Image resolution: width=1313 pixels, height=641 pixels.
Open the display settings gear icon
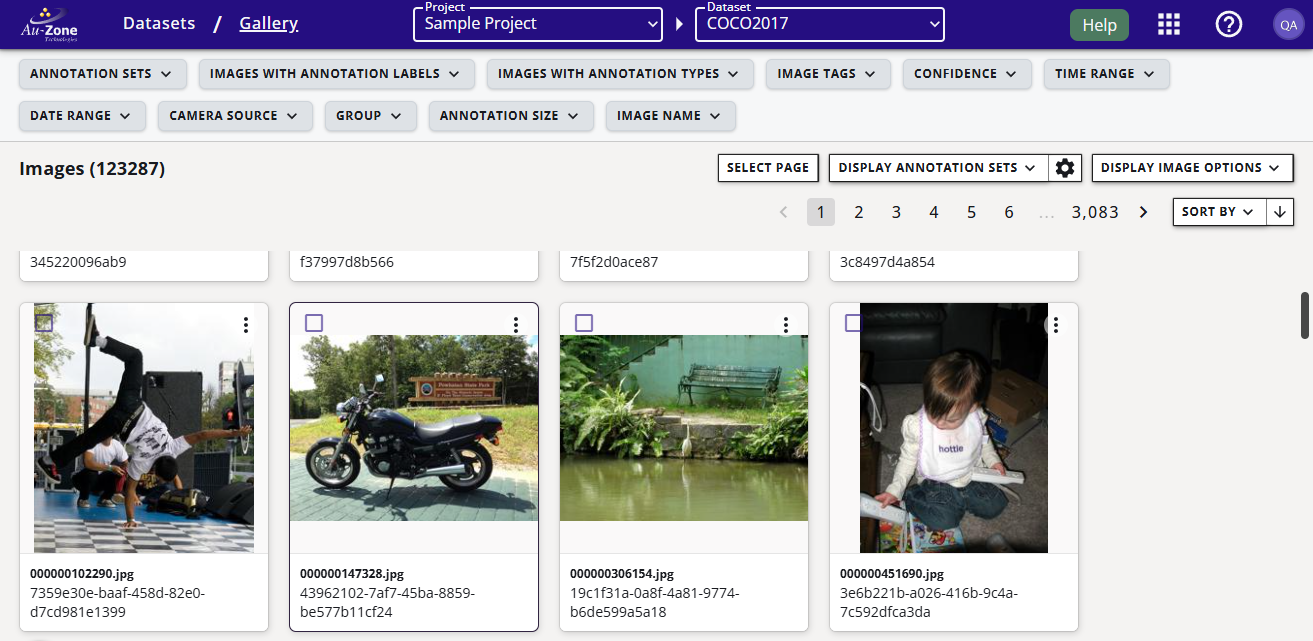[1064, 167]
